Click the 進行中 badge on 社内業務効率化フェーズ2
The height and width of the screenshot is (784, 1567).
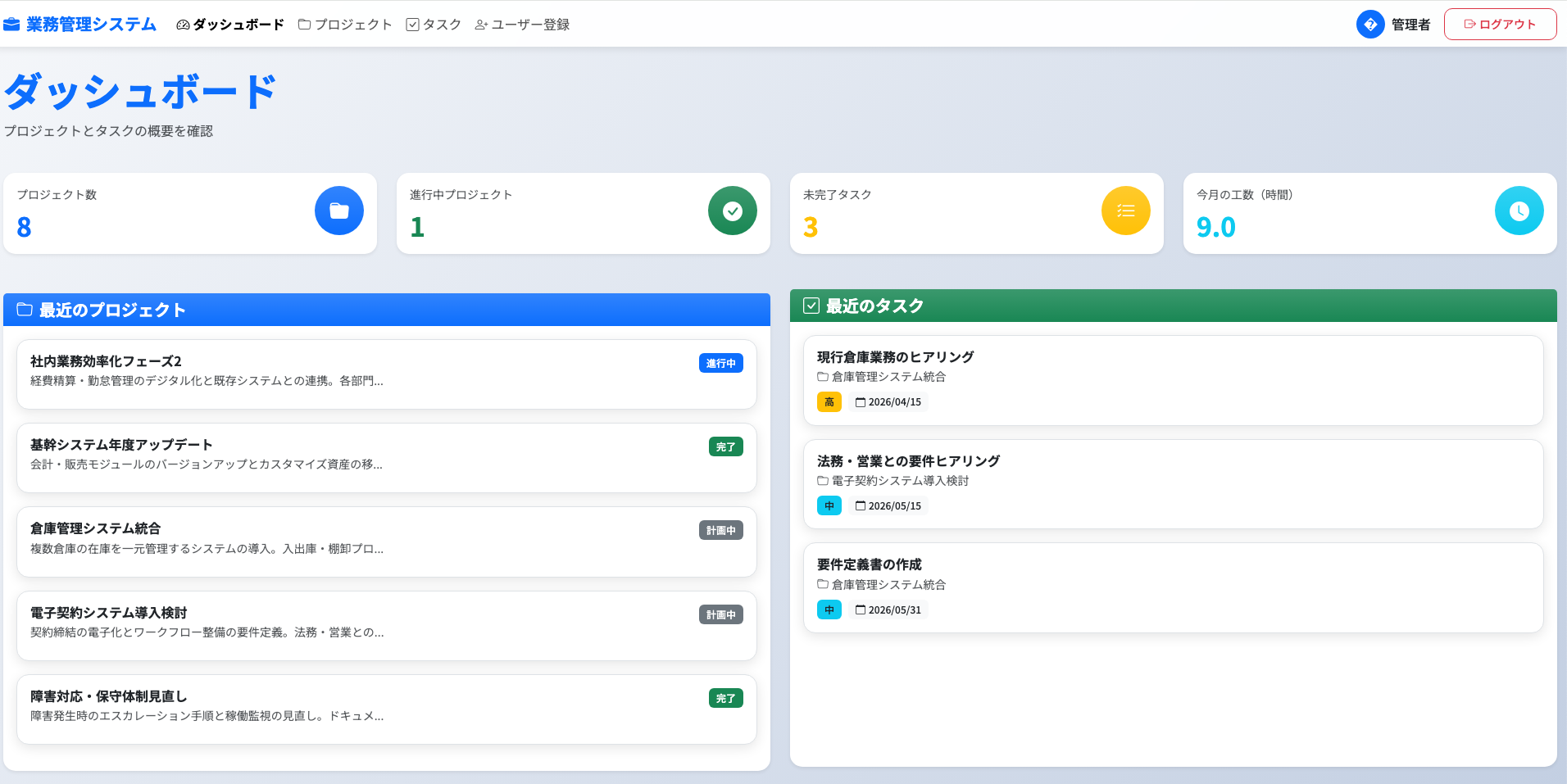(x=720, y=363)
